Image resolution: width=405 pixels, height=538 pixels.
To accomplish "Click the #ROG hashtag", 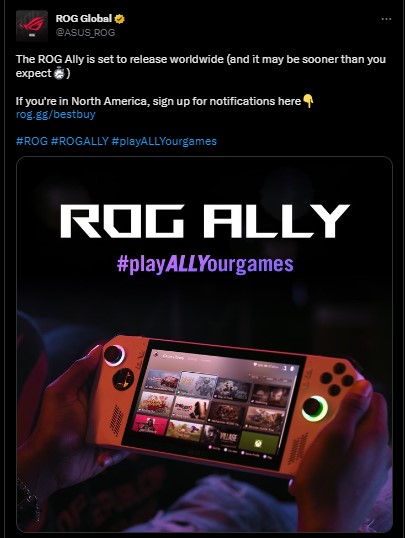I will click(32, 141).
